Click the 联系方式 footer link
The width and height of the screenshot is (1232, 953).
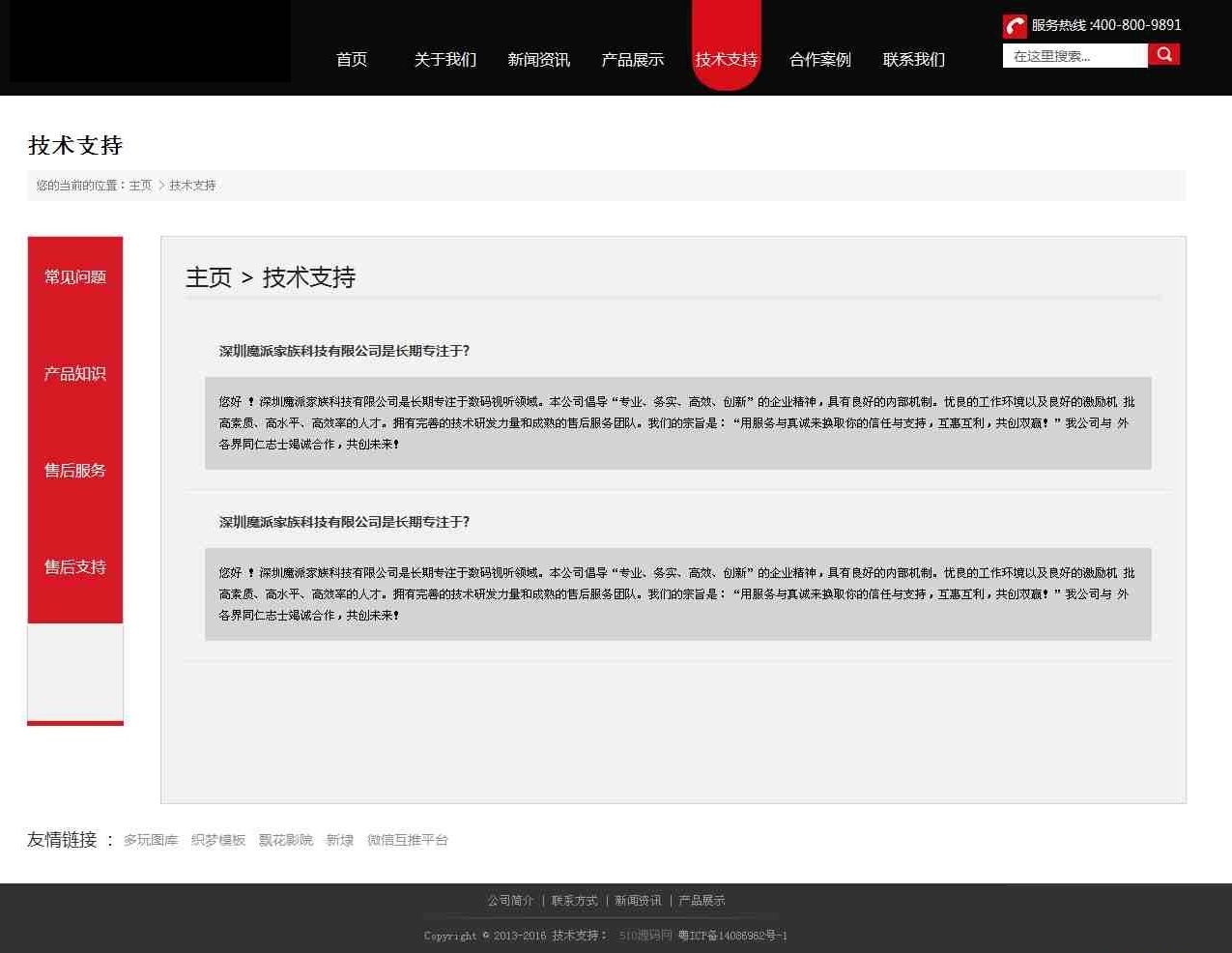click(x=575, y=901)
